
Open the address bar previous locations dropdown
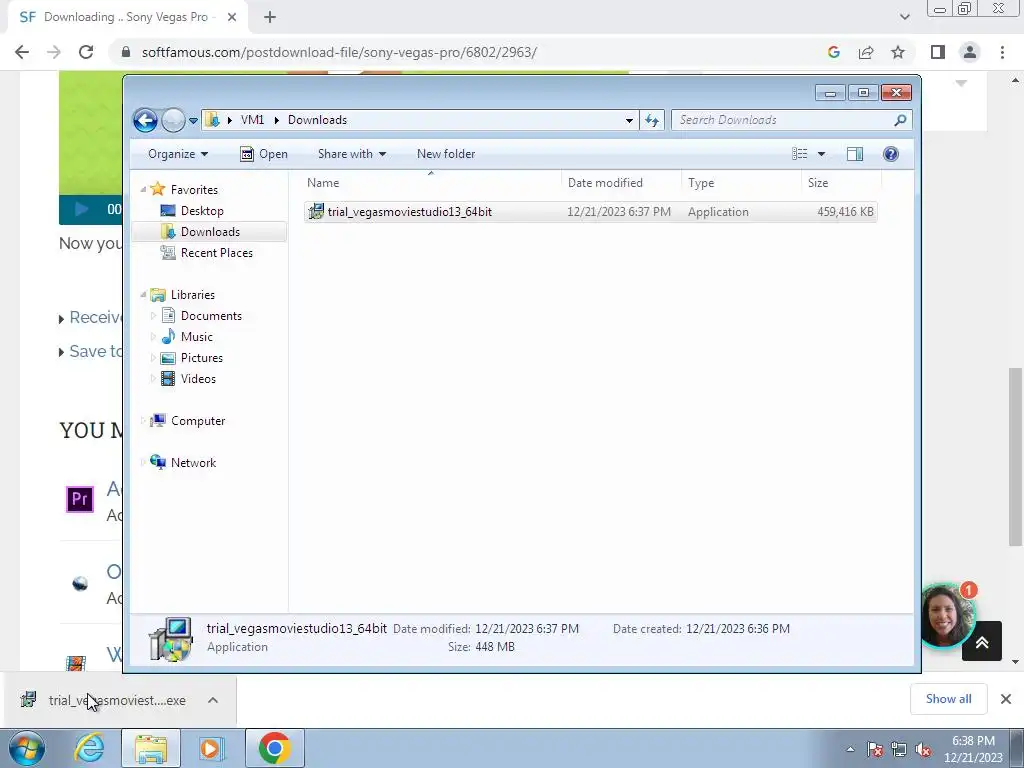coord(629,120)
